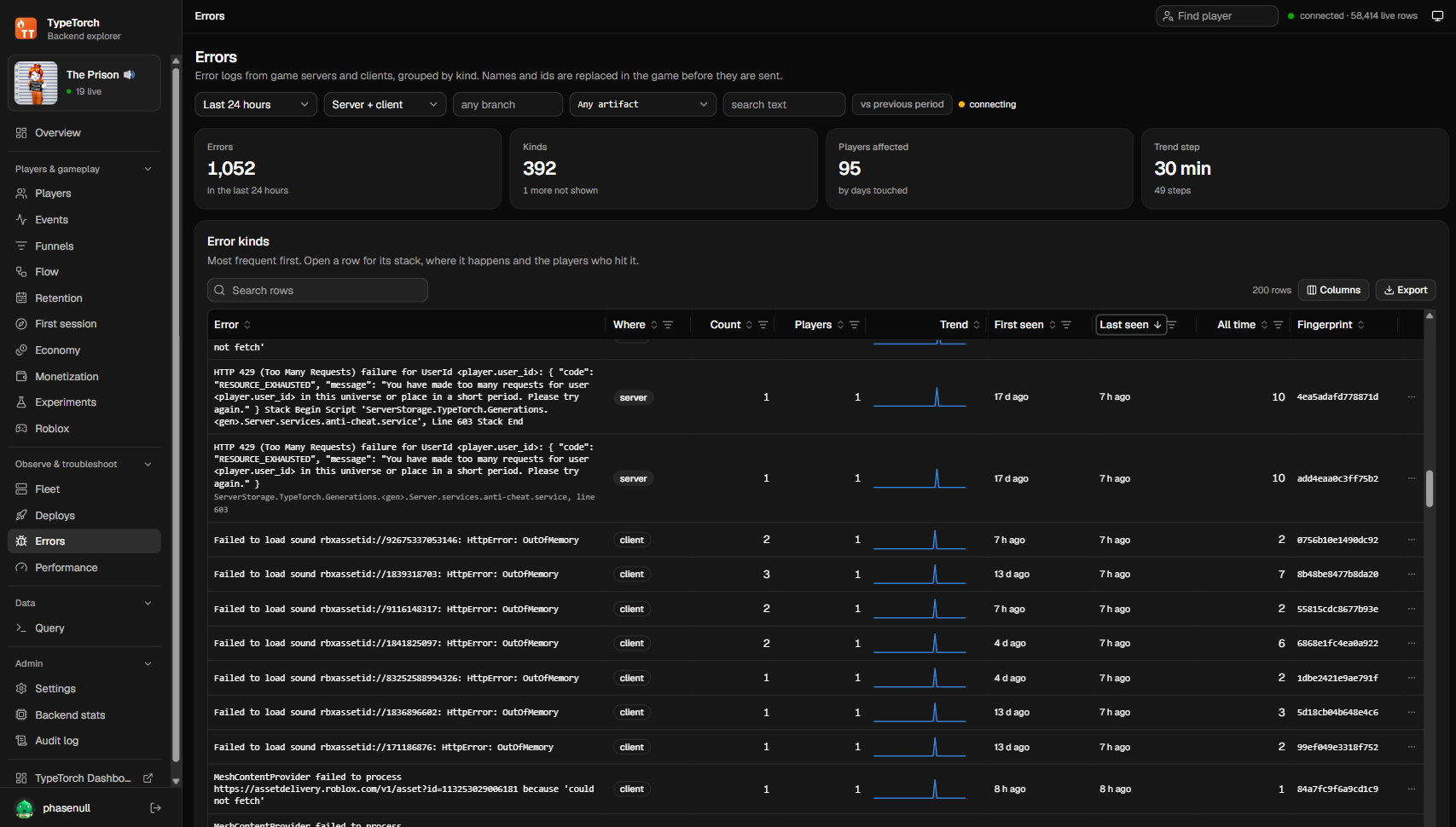Open the Last 24 hours range dropdown
The width and height of the screenshot is (1456, 827).
[256, 104]
